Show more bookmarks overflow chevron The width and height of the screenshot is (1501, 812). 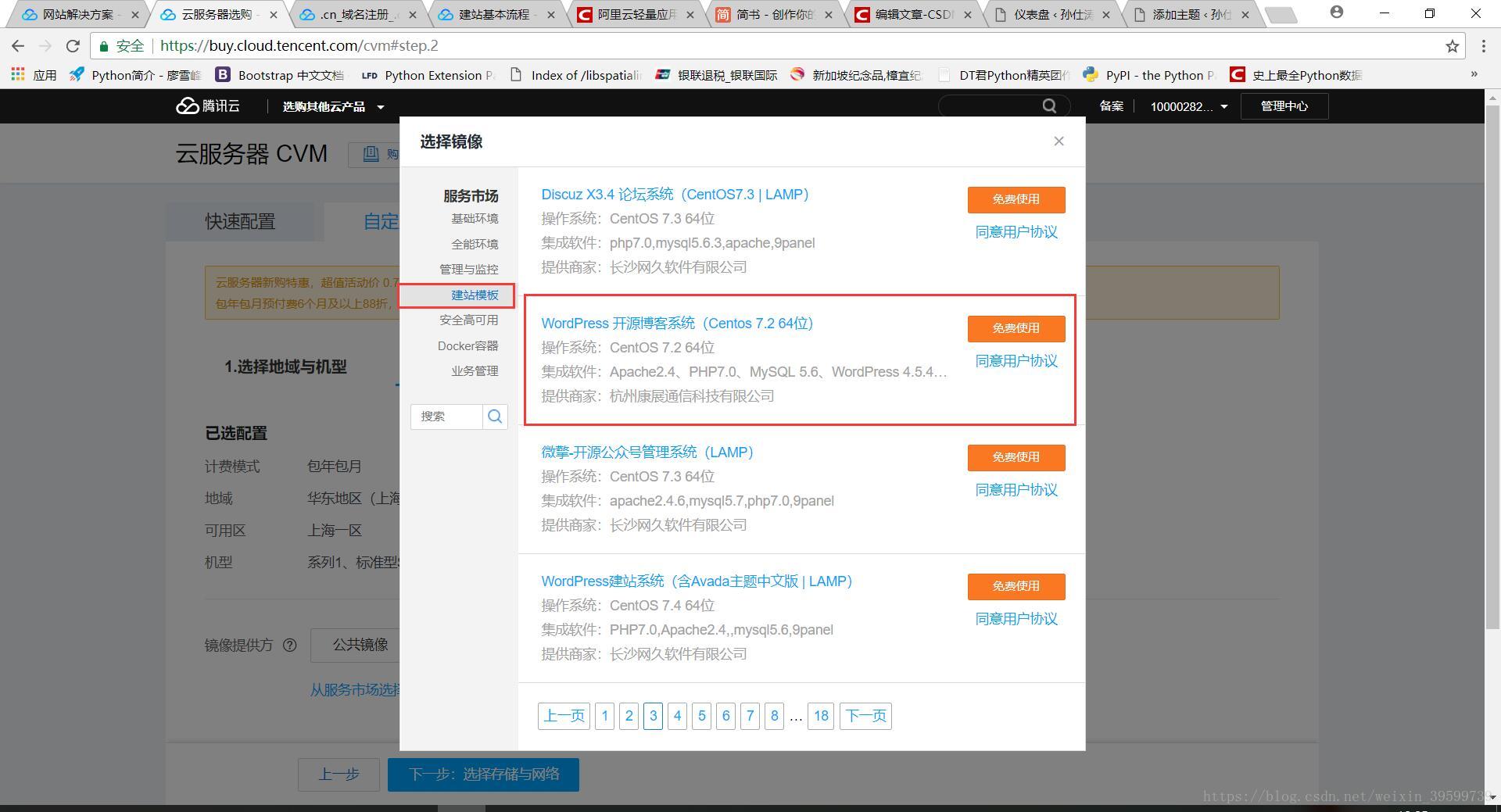click(1474, 74)
